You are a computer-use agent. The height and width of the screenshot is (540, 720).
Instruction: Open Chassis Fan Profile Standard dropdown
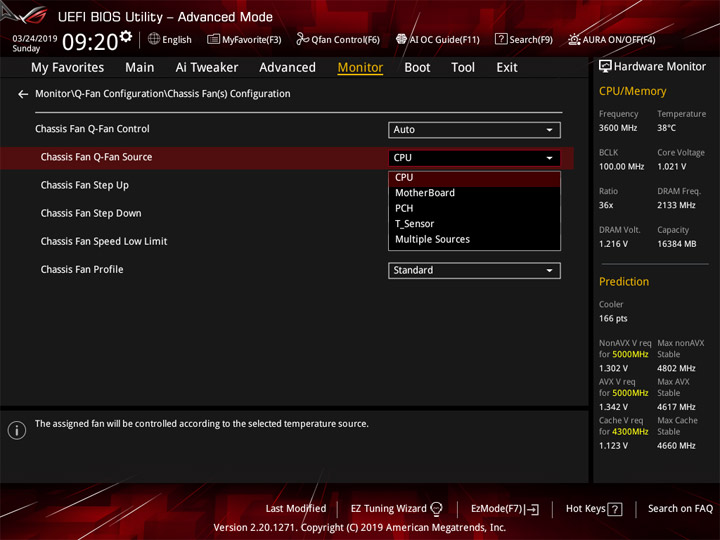coord(474,270)
